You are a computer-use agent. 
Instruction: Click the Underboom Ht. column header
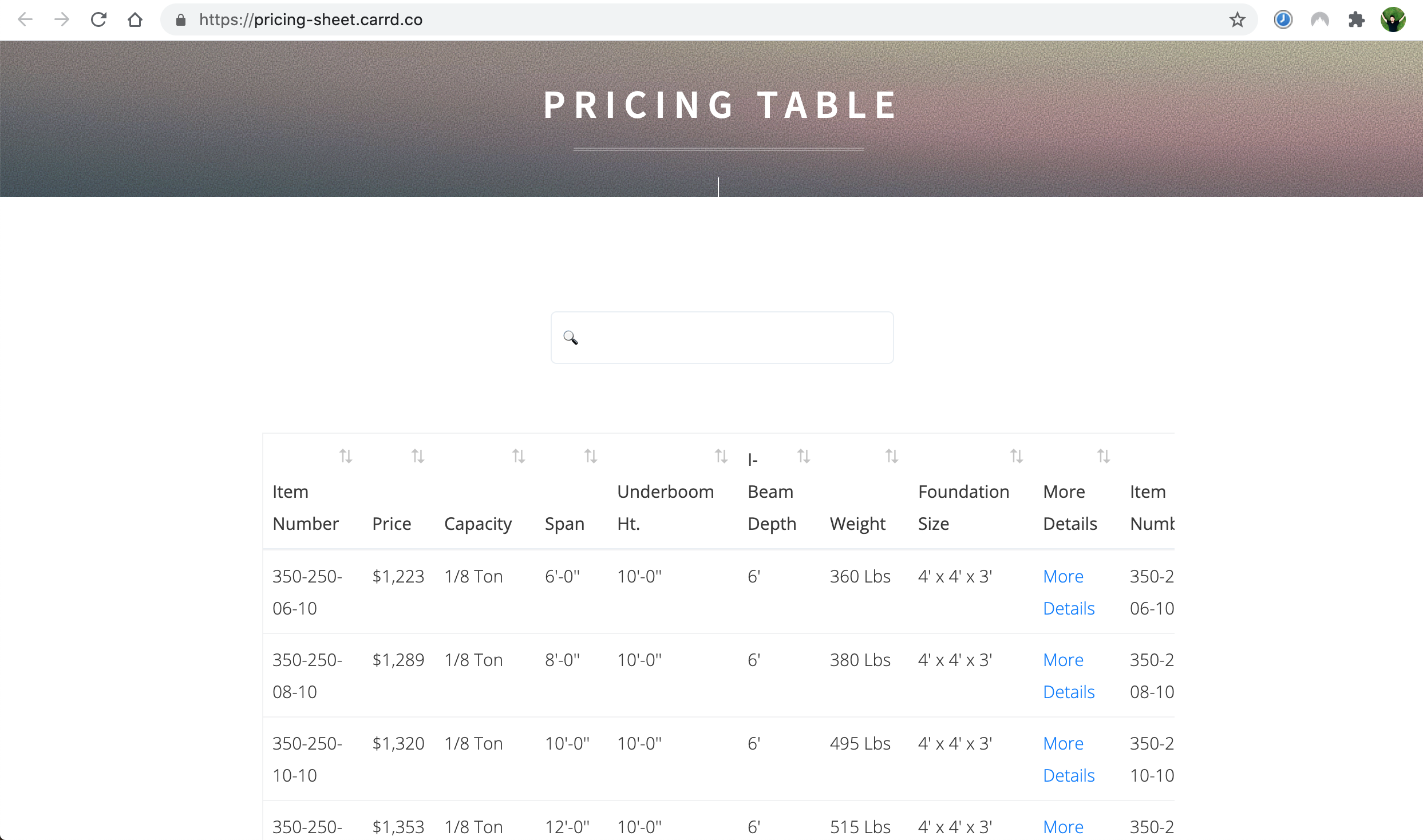pyautogui.click(x=665, y=508)
